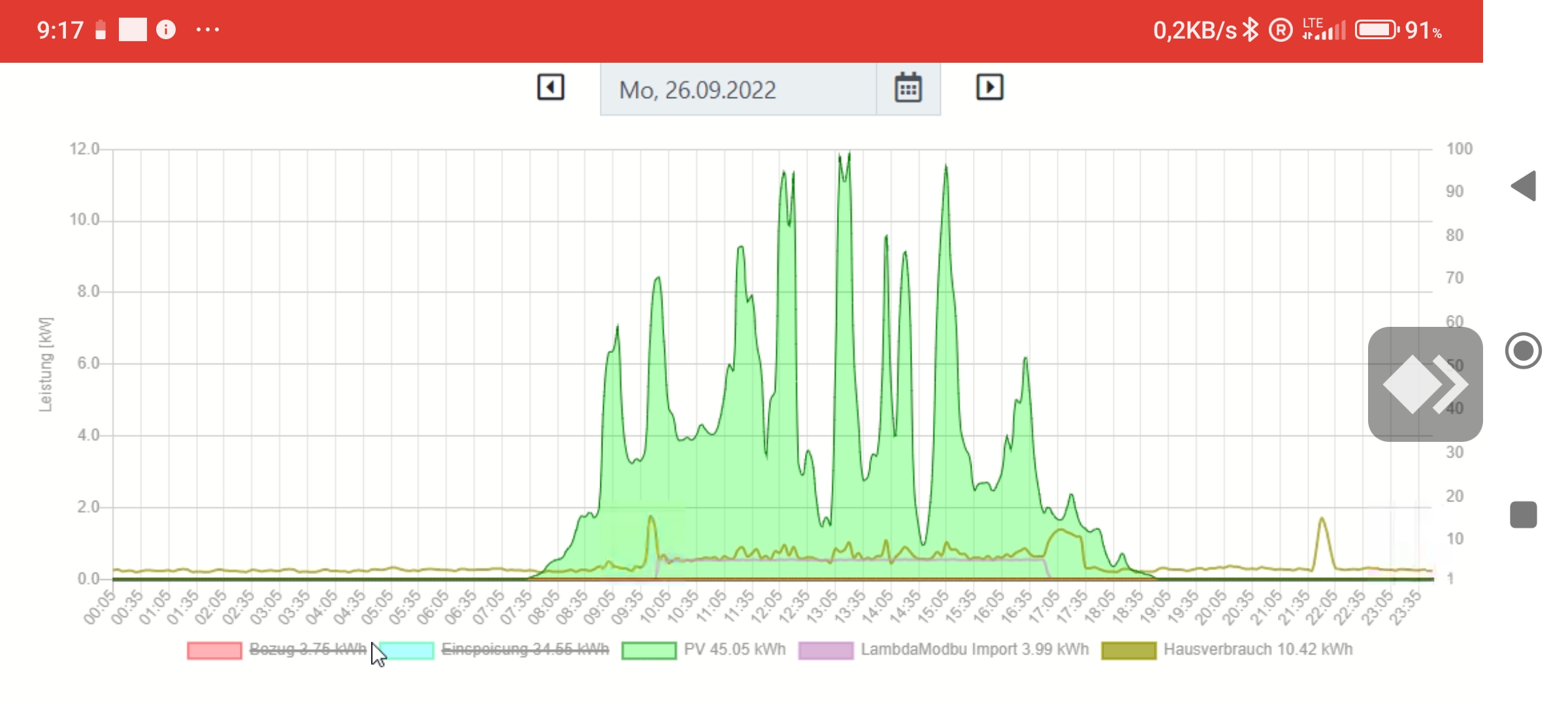Tap the three dots in status bar
This screenshot has width=1568, height=706.
[208, 29]
